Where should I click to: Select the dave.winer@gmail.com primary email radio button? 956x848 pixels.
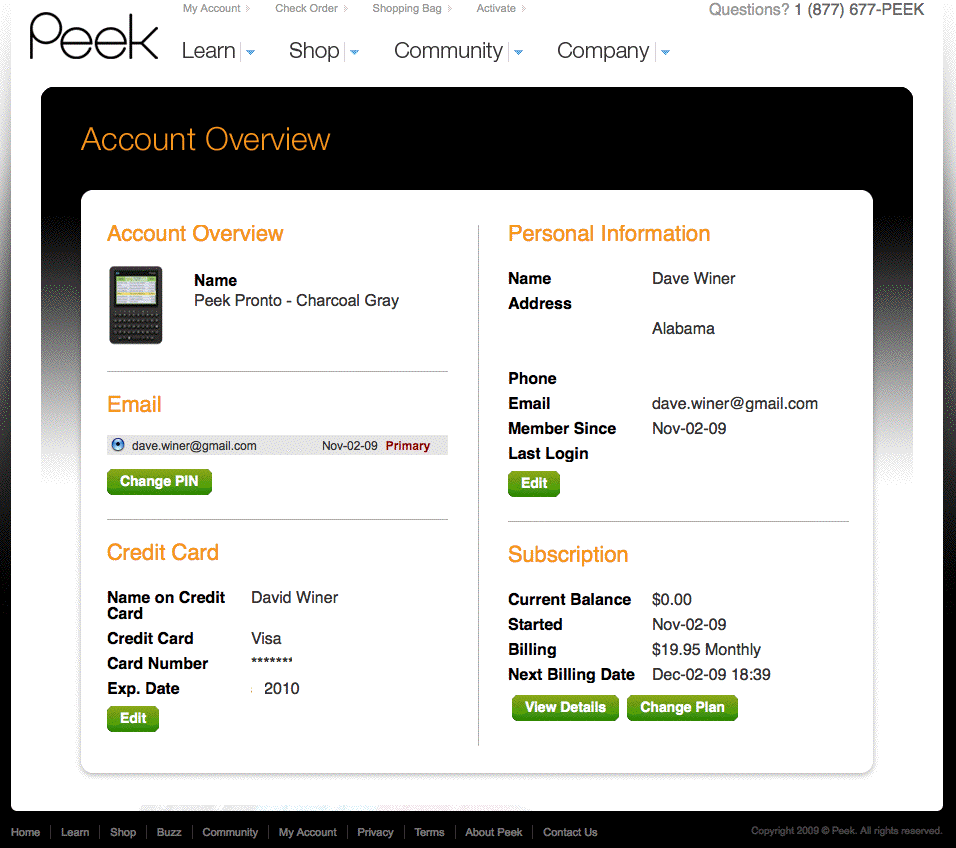(118, 445)
